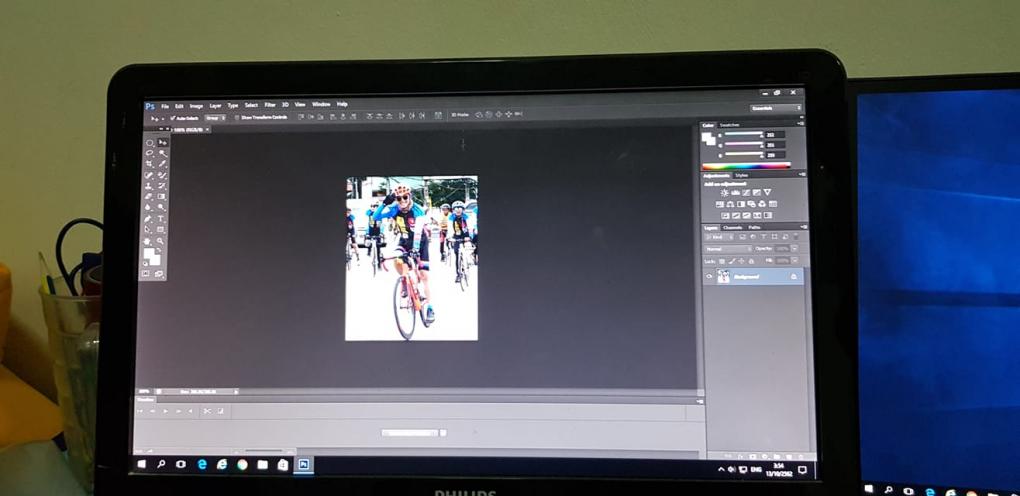Hide the Background layer with eye icon
The height and width of the screenshot is (496, 1020).
point(709,276)
